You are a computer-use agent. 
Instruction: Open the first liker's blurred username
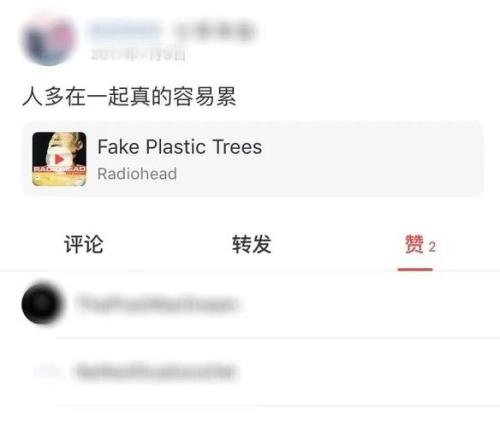point(157,303)
